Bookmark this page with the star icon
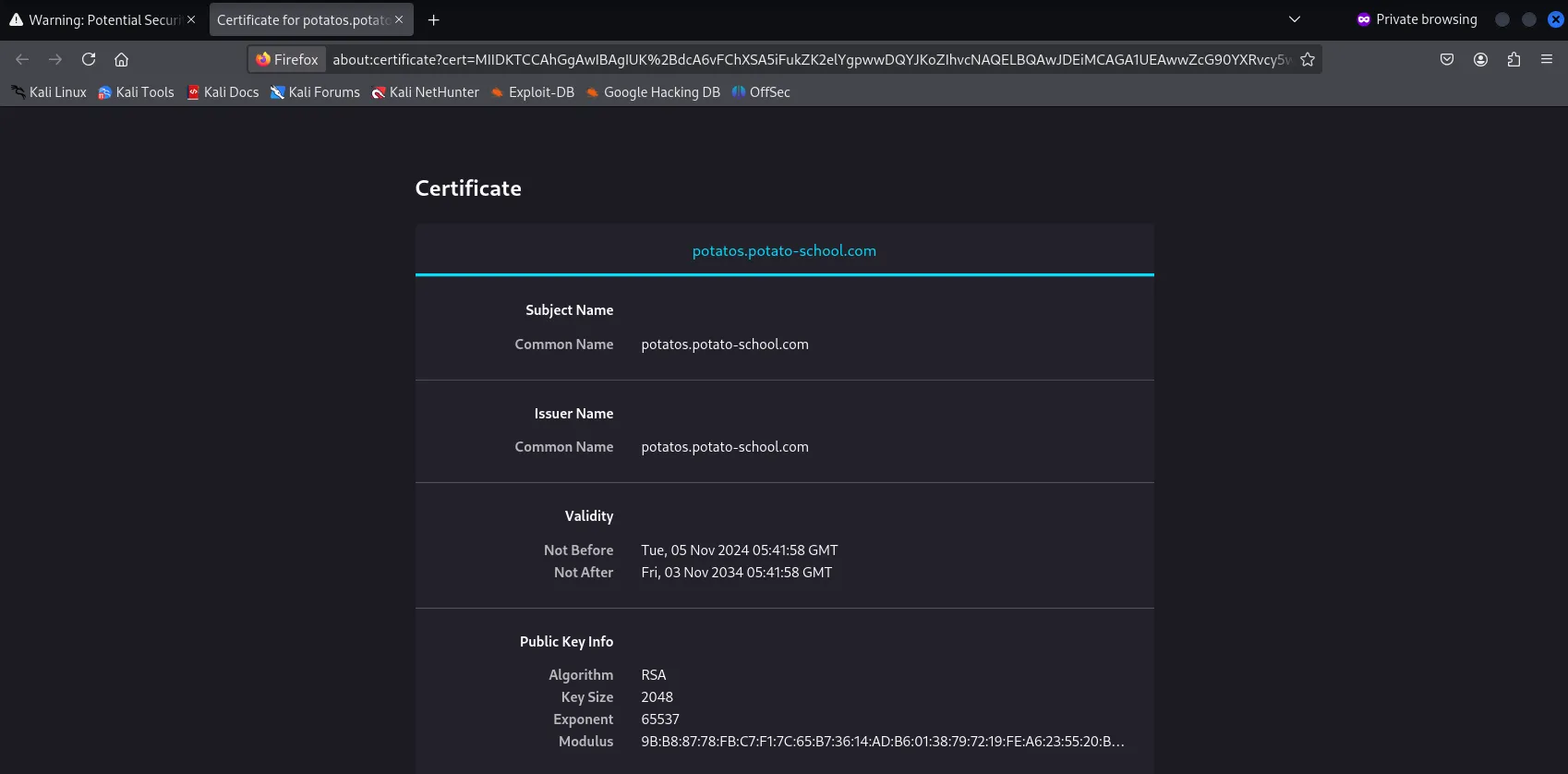Viewport: 1568px width, 774px height. tap(1308, 59)
